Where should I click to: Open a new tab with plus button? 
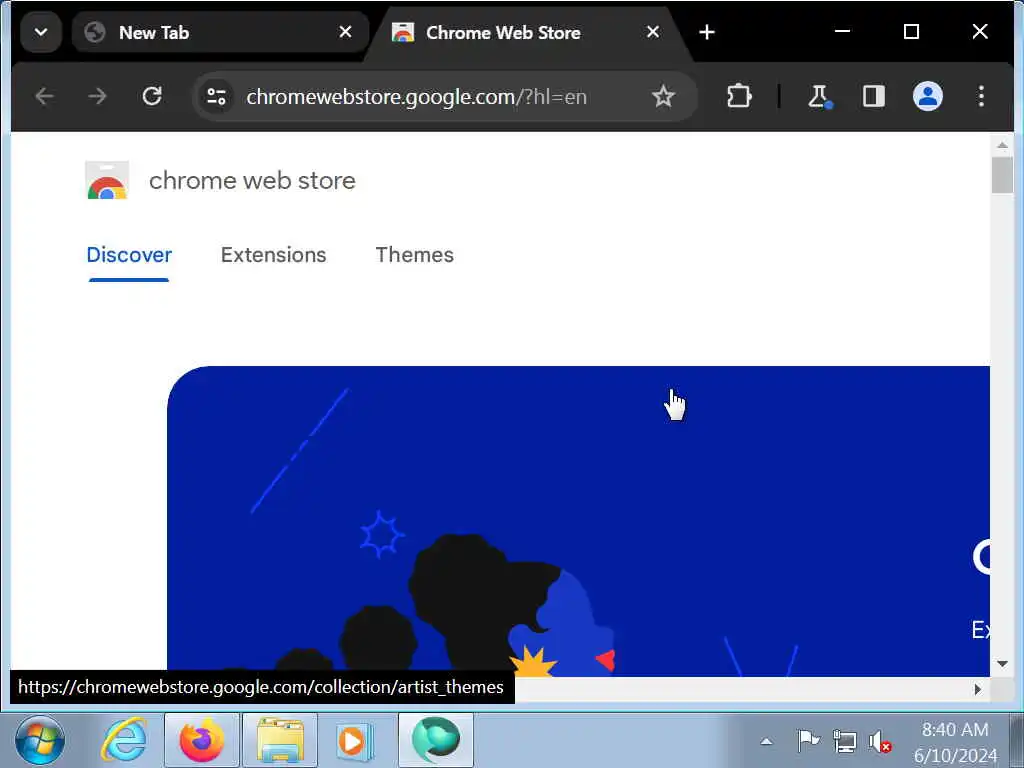[707, 32]
